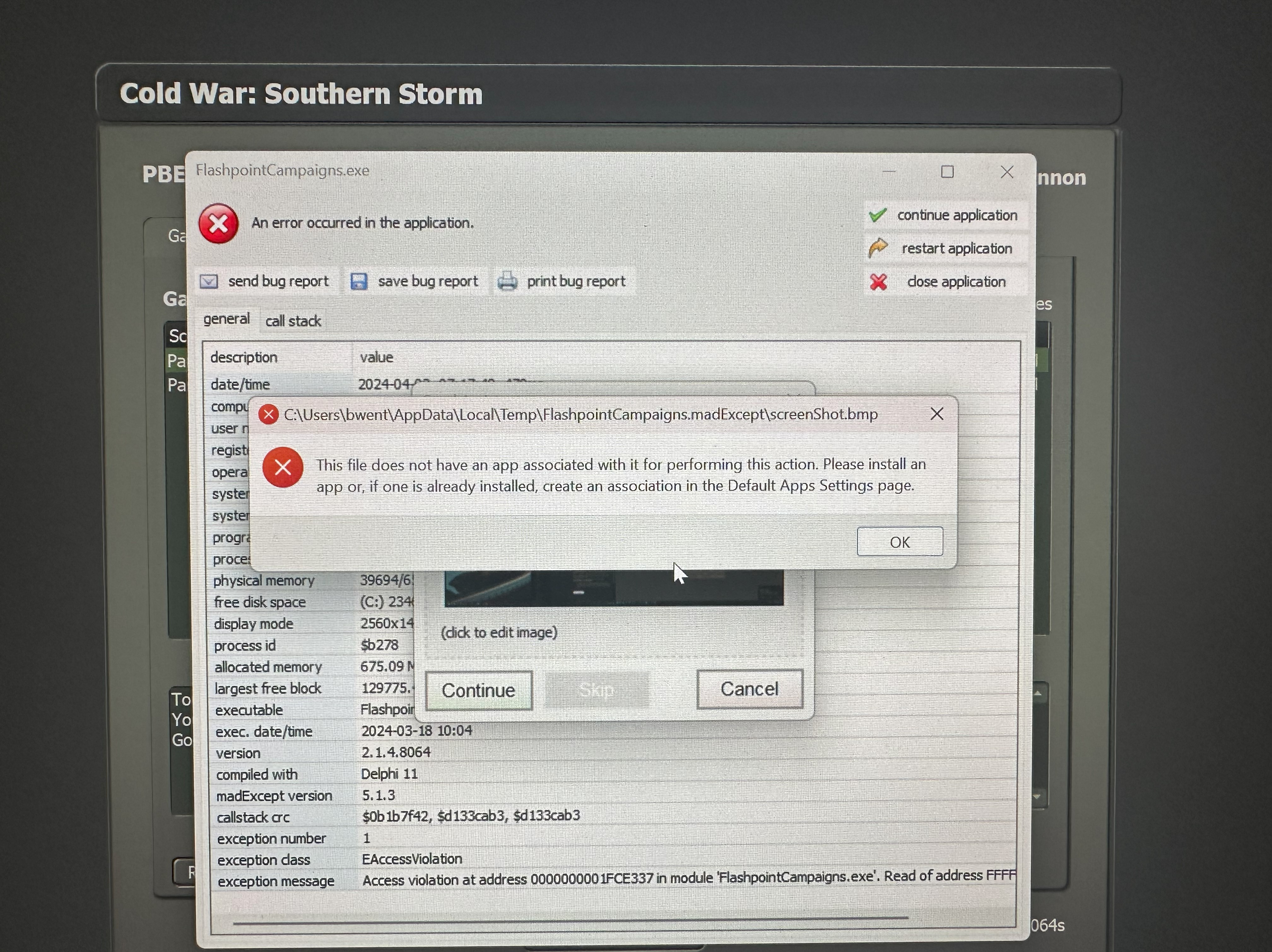Choose 'restart application' text button
The height and width of the screenshot is (952, 1272).
click(x=957, y=248)
